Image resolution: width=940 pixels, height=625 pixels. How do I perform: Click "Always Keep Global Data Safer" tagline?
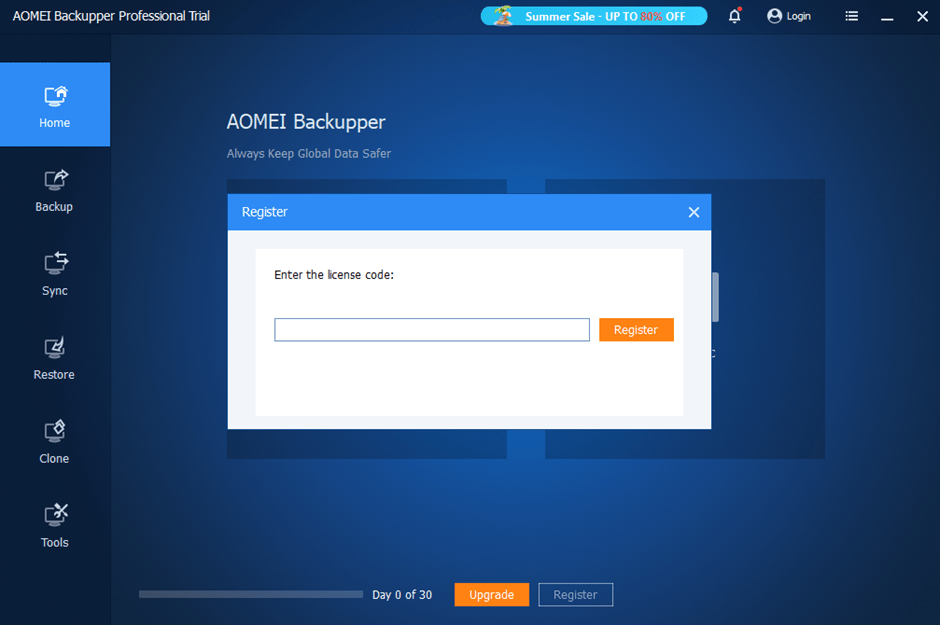click(309, 153)
